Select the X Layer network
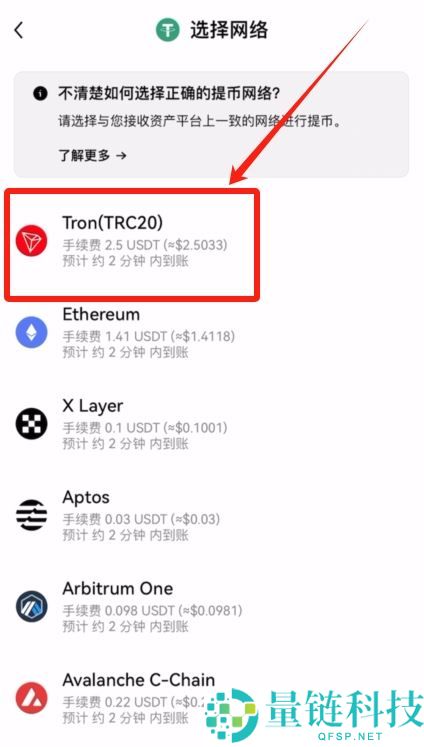This screenshot has width=424, height=747. tap(212, 424)
